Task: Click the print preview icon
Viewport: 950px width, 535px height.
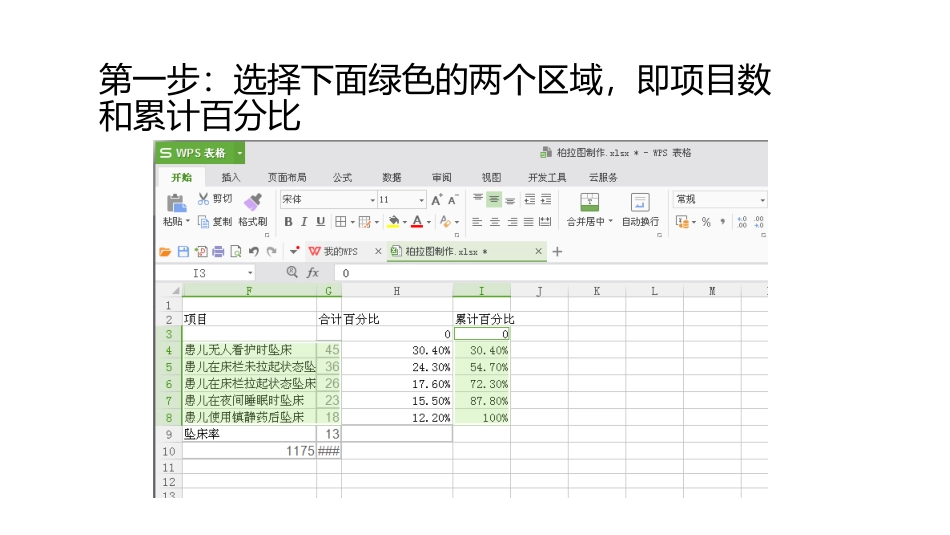Action: click(236, 251)
